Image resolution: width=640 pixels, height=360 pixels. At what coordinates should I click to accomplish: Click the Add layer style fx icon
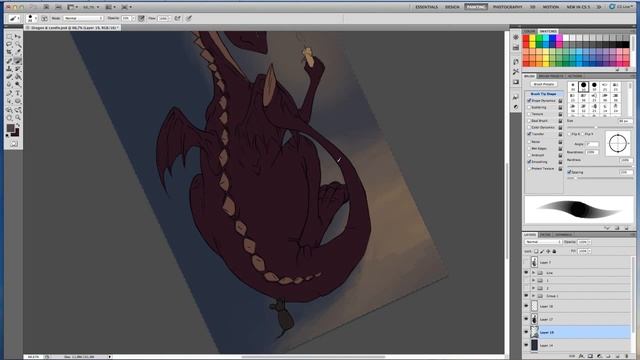581,356
